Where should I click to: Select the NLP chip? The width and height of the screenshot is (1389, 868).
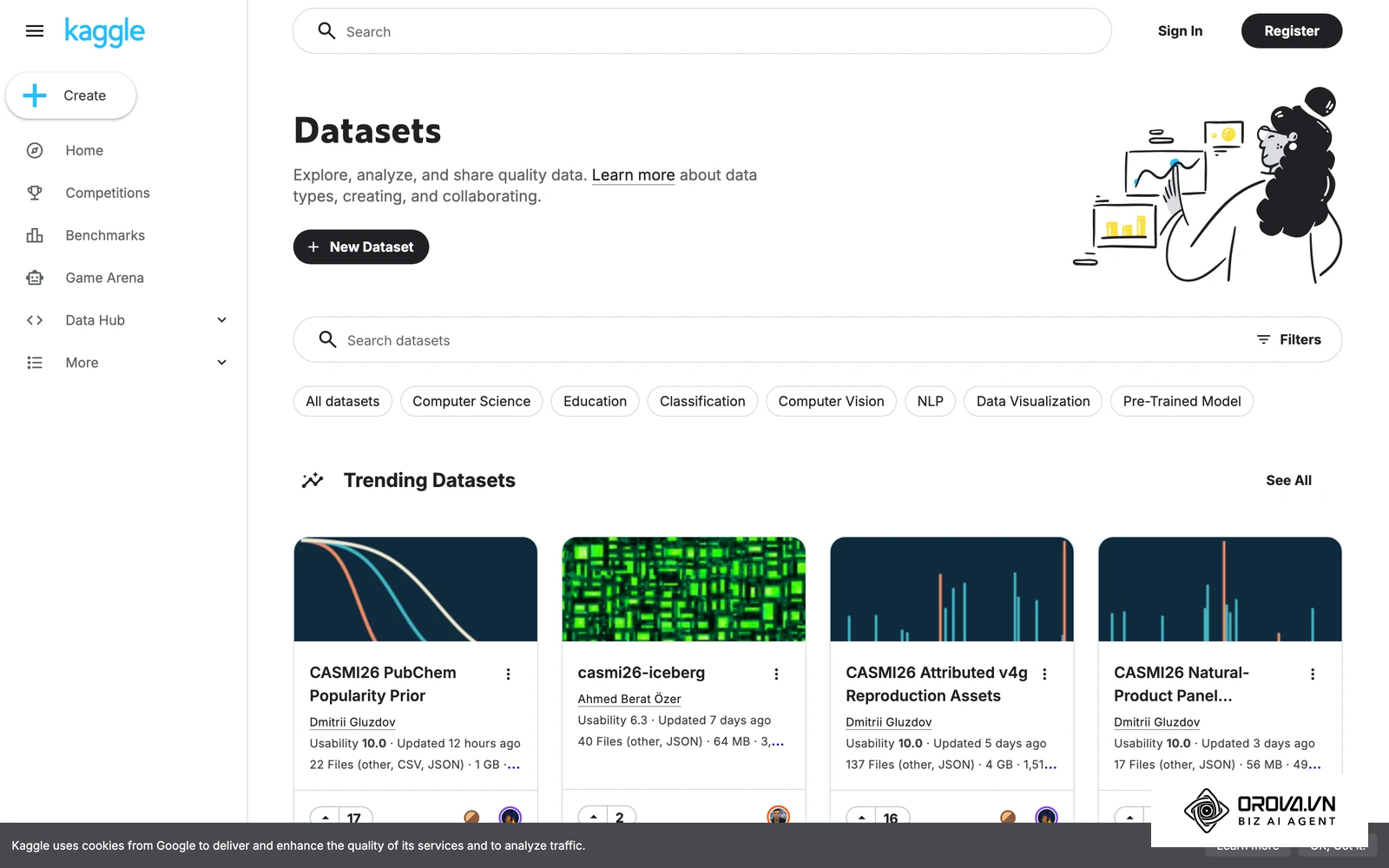pos(930,401)
